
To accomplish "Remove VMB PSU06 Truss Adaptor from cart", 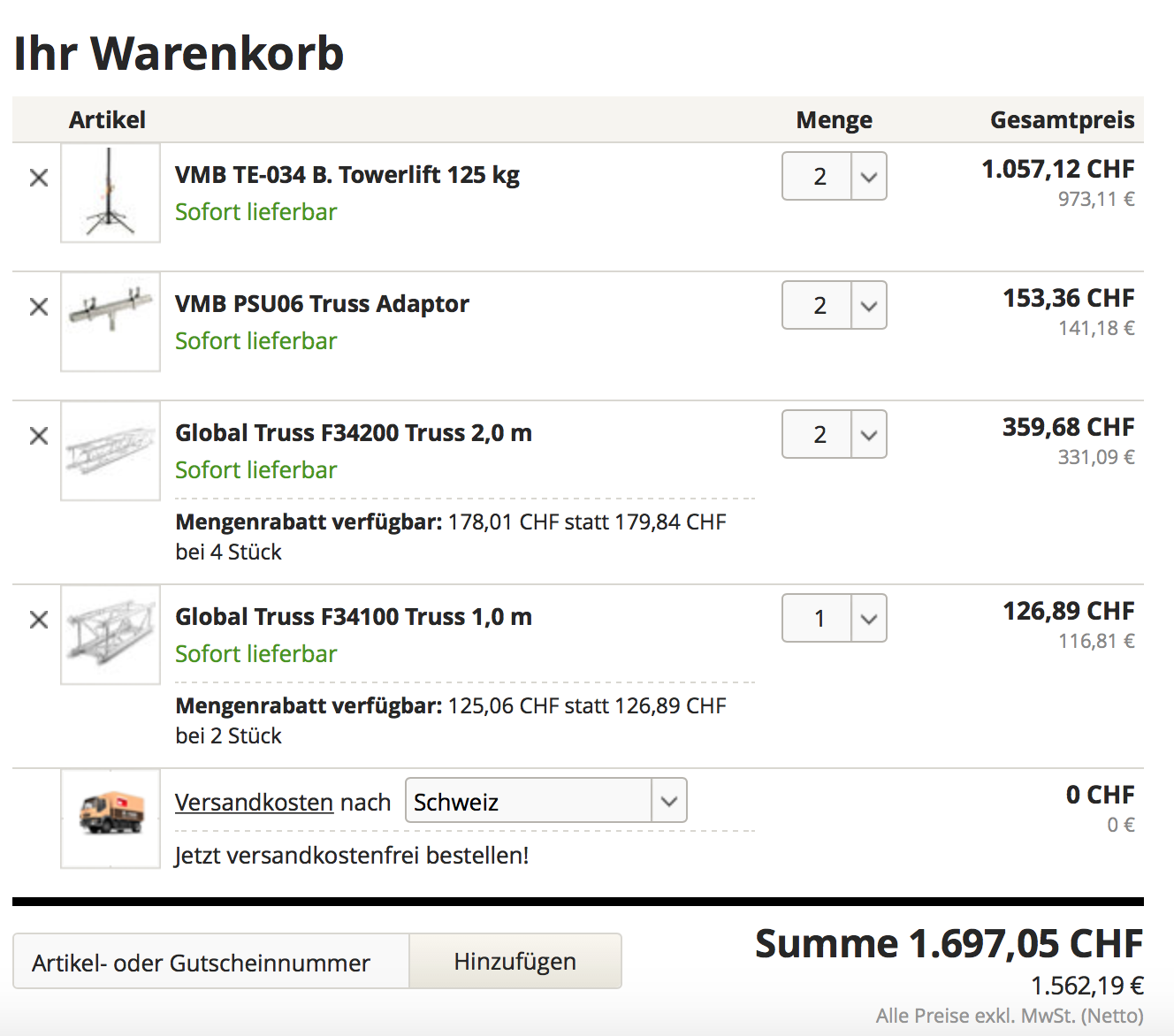I will click(x=39, y=307).
